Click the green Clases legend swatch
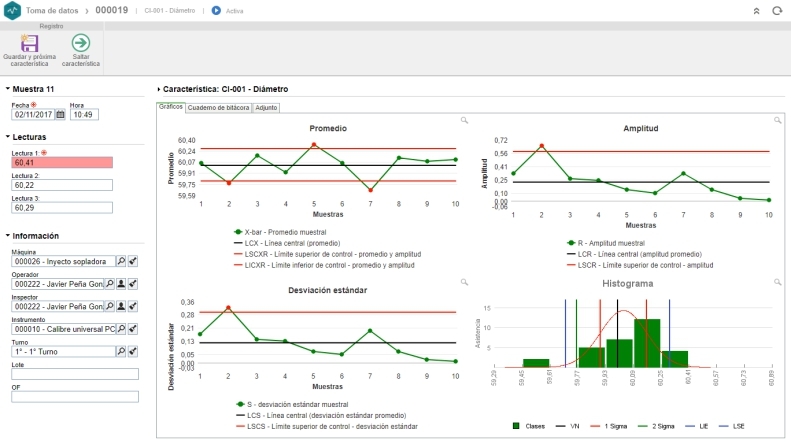This screenshot has width=791, height=444. tap(516, 425)
